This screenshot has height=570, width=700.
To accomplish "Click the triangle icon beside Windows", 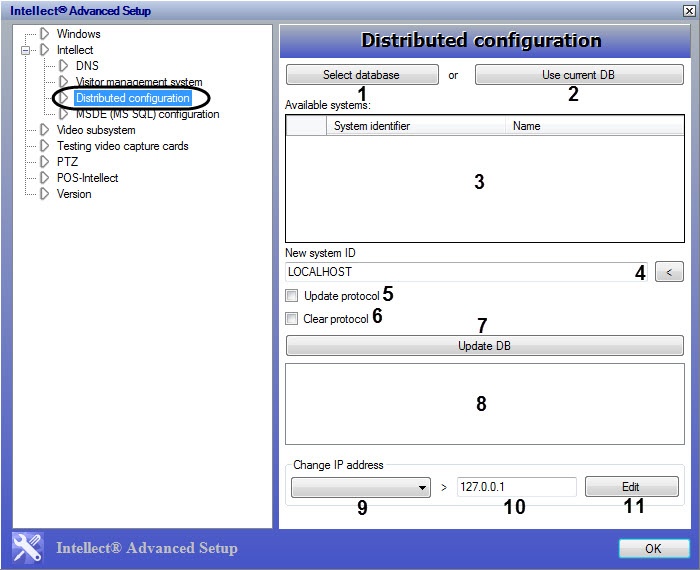I will coord(44,33).
